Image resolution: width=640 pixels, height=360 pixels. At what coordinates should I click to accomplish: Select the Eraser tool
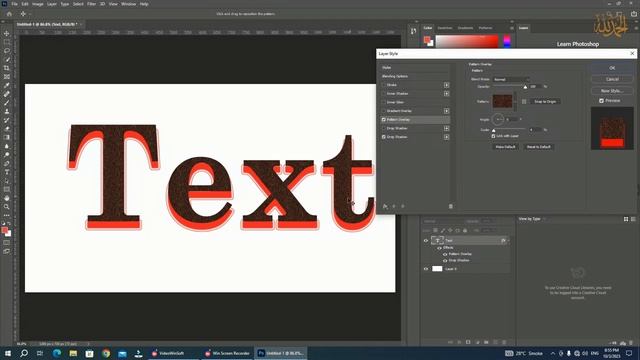[7, 129]
